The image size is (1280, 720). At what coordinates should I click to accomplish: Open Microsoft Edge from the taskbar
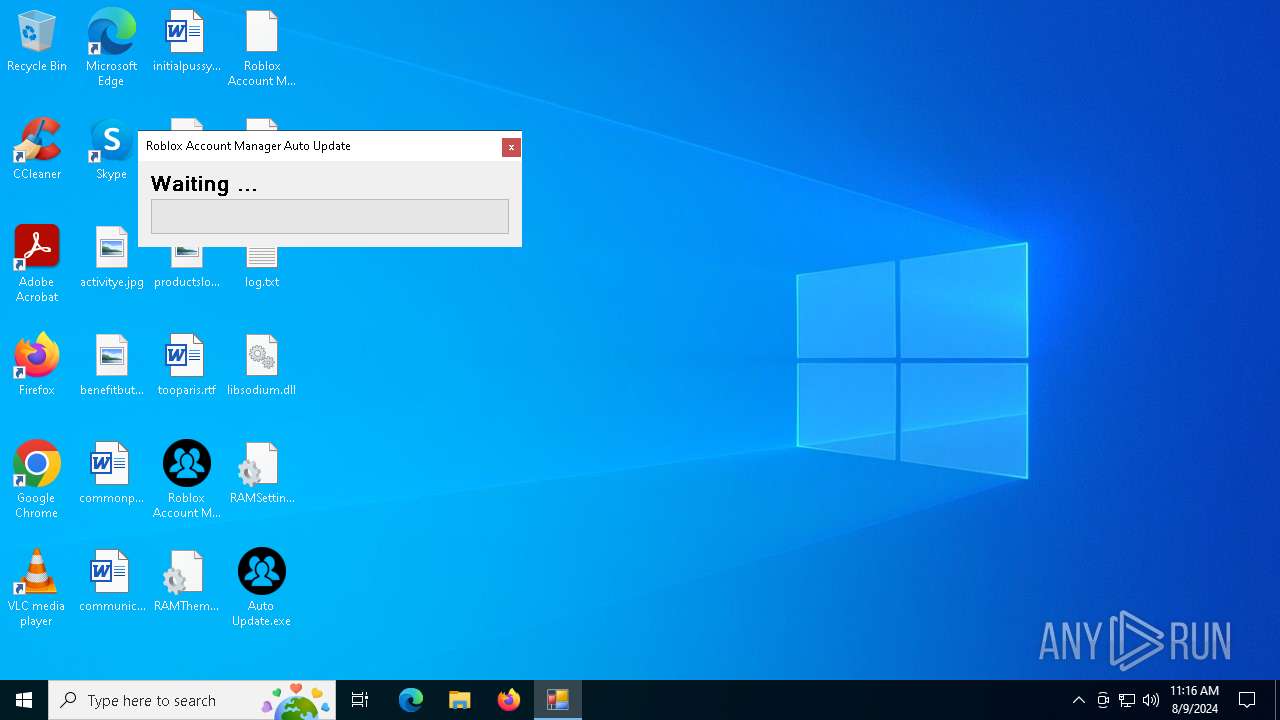click(411, 700)
